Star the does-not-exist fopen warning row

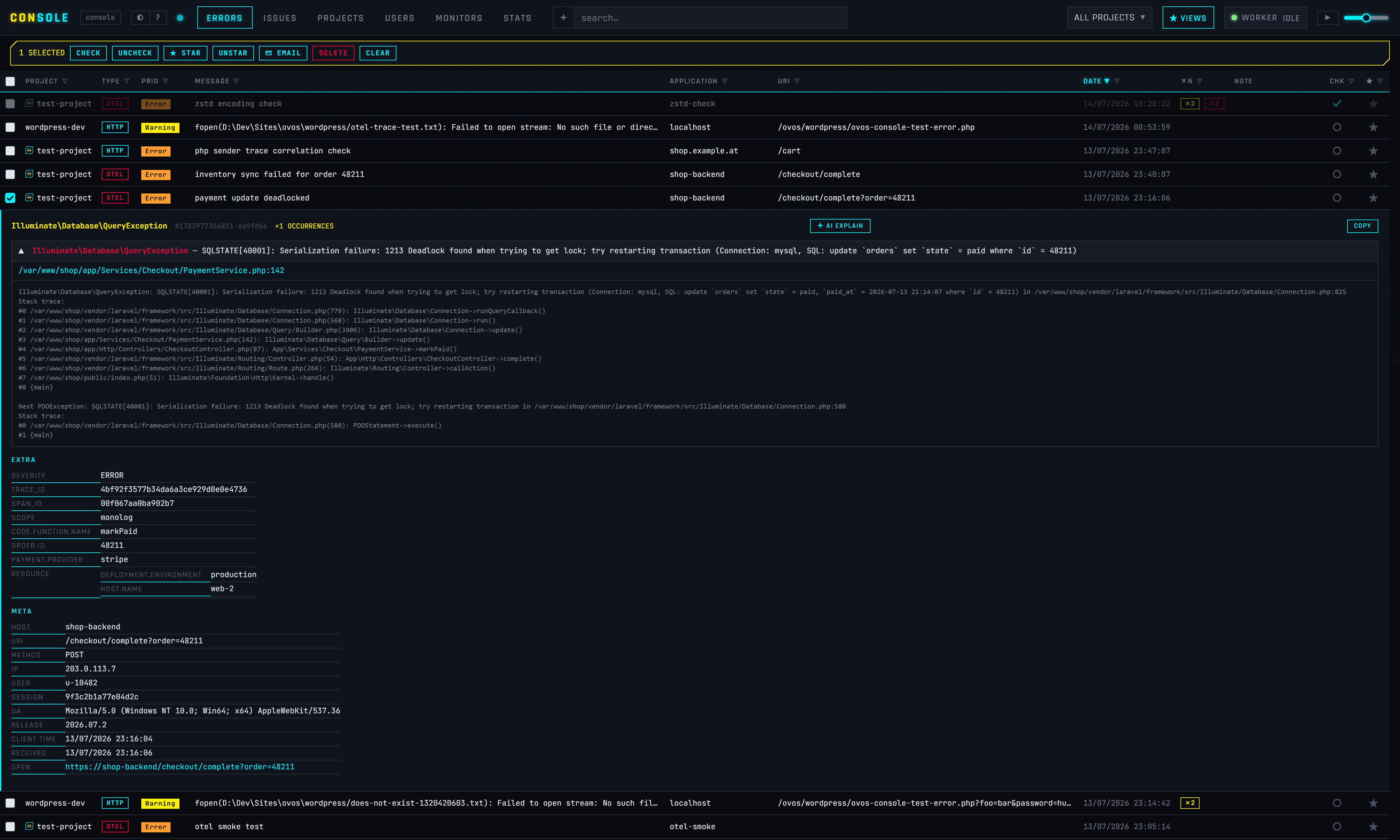point(1373,803)
